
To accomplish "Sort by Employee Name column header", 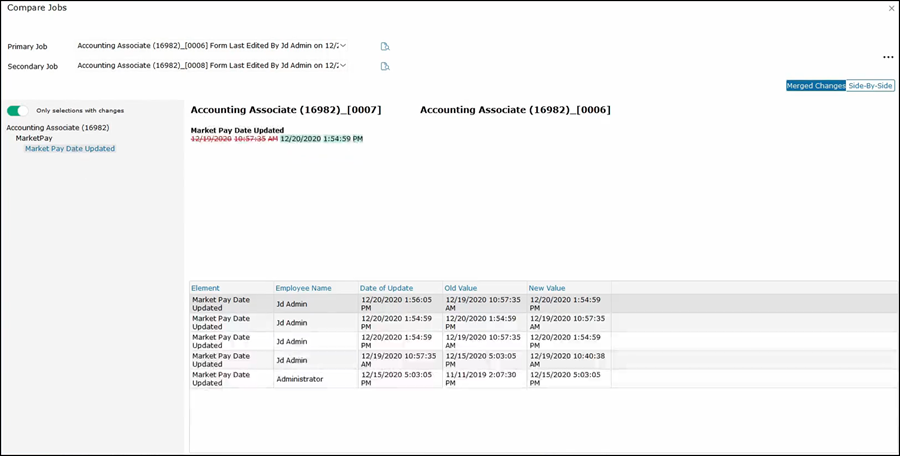I will click(305, 288).
